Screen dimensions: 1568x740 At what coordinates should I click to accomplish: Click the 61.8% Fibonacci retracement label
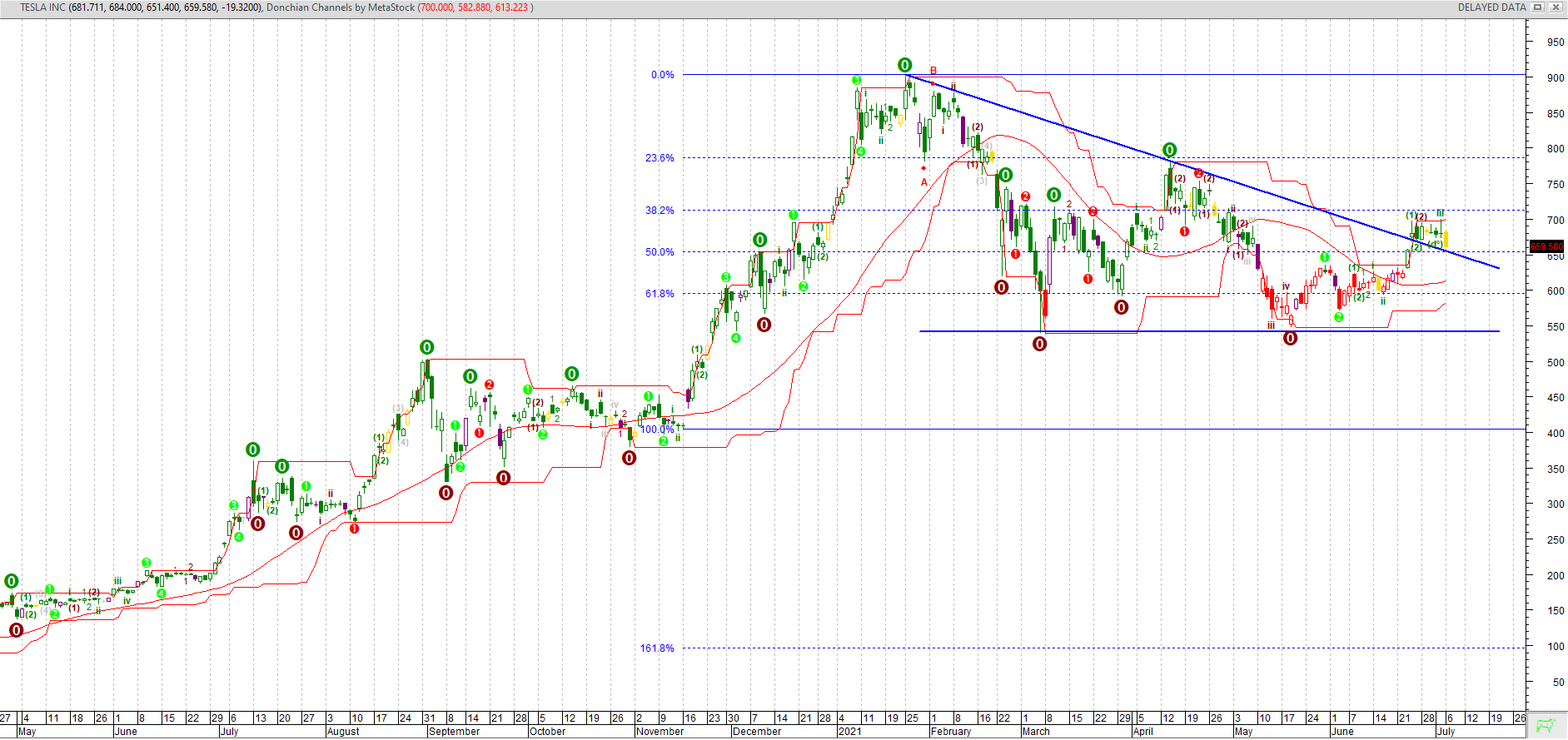click(x=660, y=294)
